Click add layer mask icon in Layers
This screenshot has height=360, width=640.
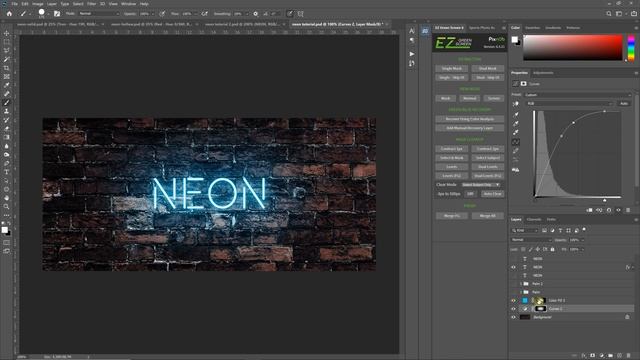(593, 356)
